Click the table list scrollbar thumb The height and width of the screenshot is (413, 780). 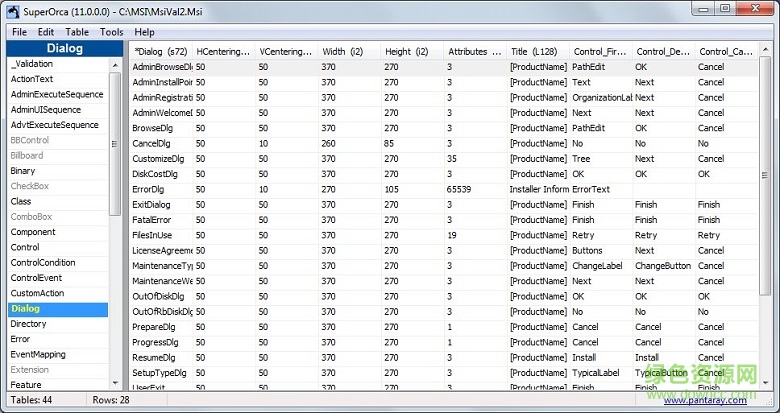(115, 144)
